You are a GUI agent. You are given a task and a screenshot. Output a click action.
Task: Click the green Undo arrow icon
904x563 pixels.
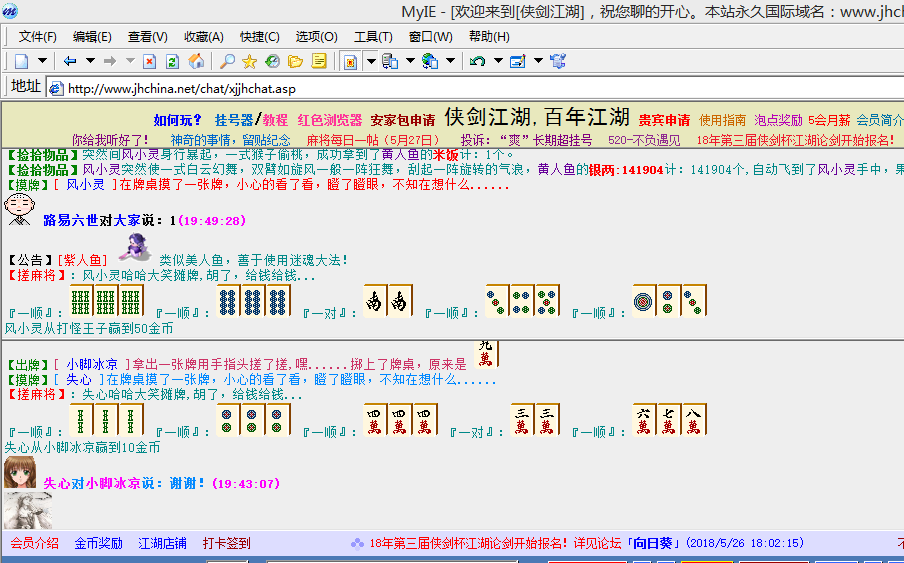(477, 61)
